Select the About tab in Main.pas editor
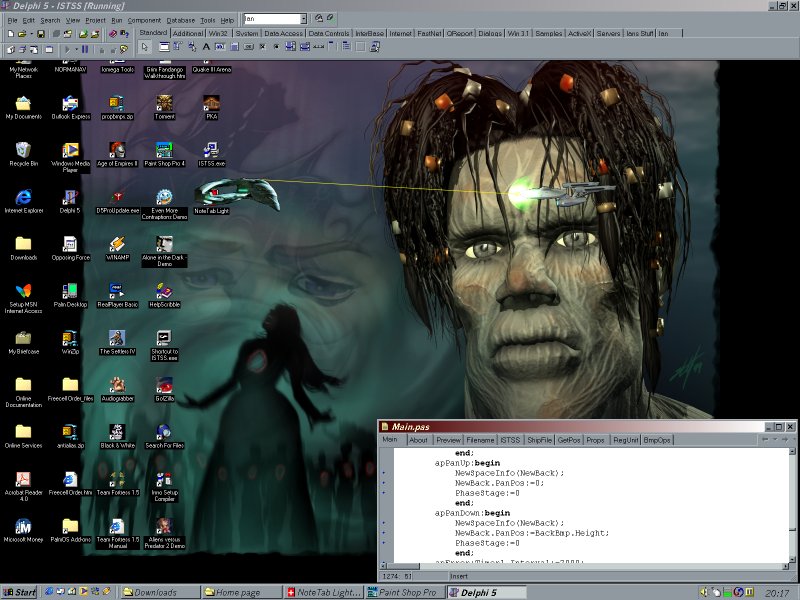The height and width of the screenshot is (600, 800). pos(418,440)
